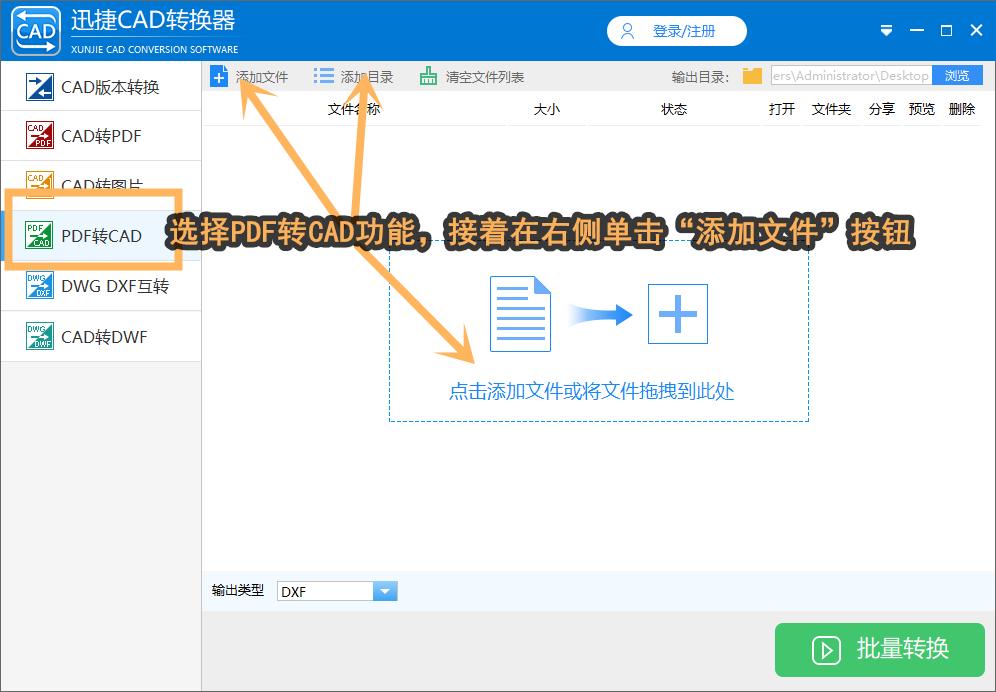Click the XUNJIE CAD logo icon
This screenshot has width=996, height=692.
click(34, 30)
